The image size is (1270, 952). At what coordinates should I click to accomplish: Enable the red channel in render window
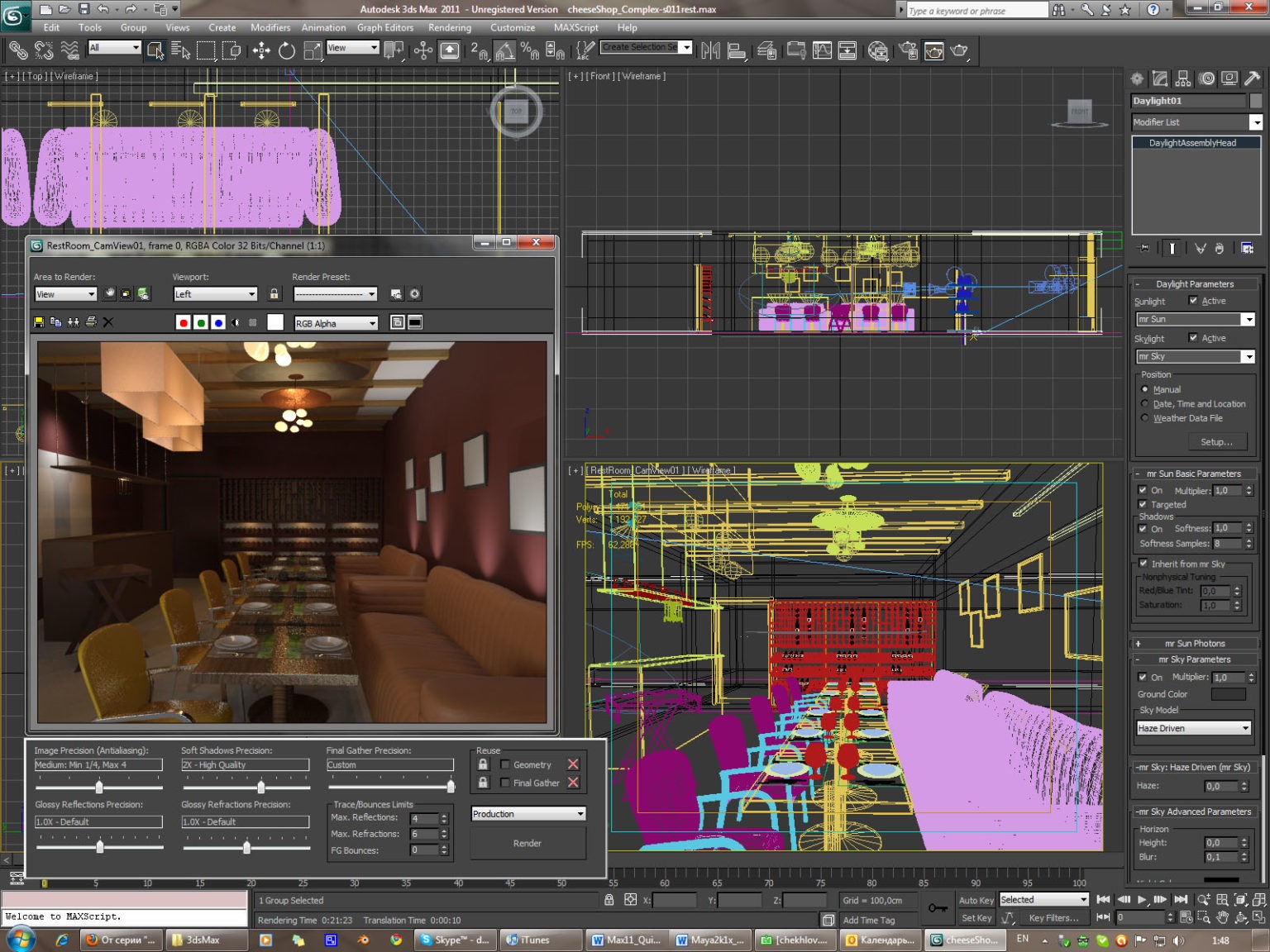point(184,322)
